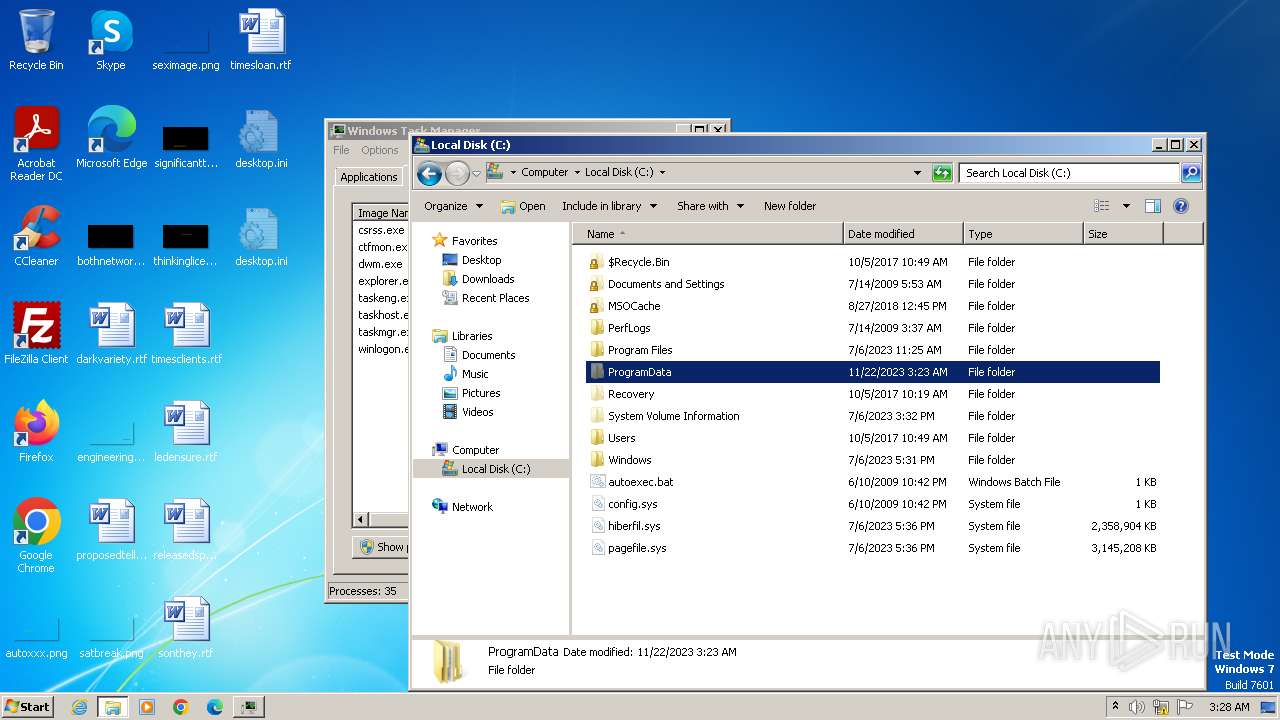Open Firefox desktop shortcut
The height and width of the screenshot is (720, 1280).
pyautogui.click(x=36, y=432)
